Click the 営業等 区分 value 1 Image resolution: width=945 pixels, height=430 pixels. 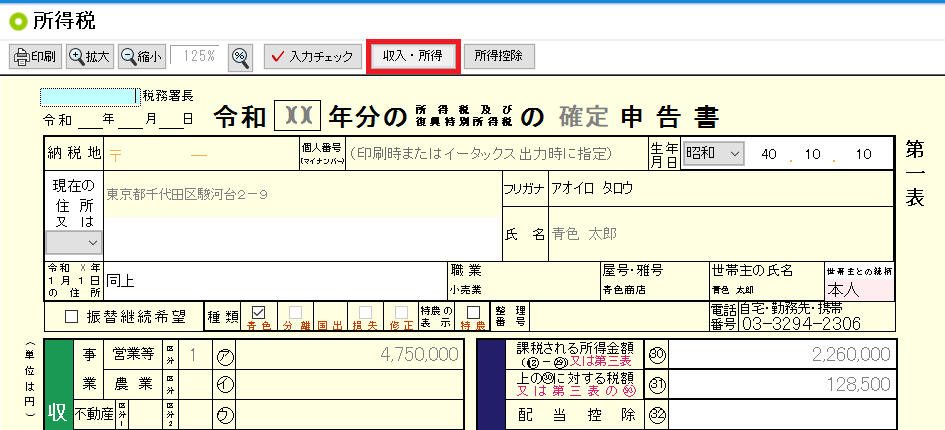[193, 355]
